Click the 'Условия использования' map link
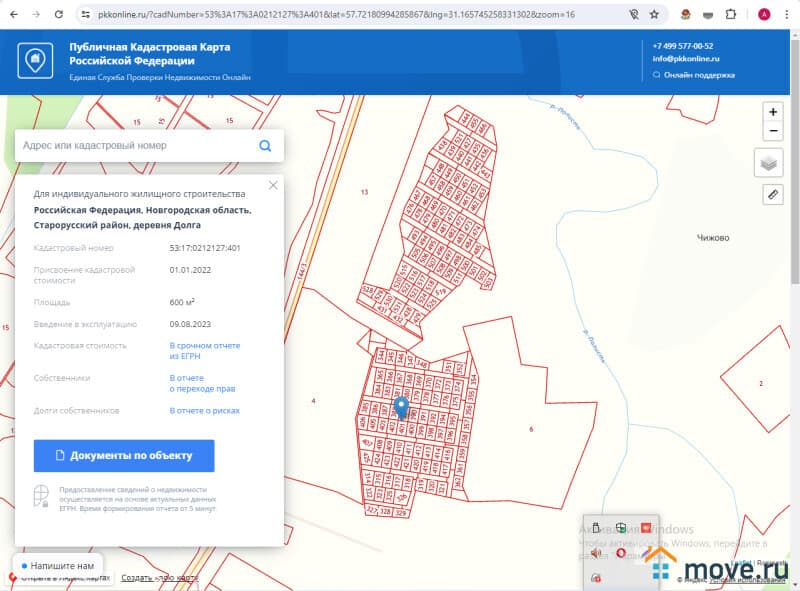Screen dimensions: 800x591 747,579
